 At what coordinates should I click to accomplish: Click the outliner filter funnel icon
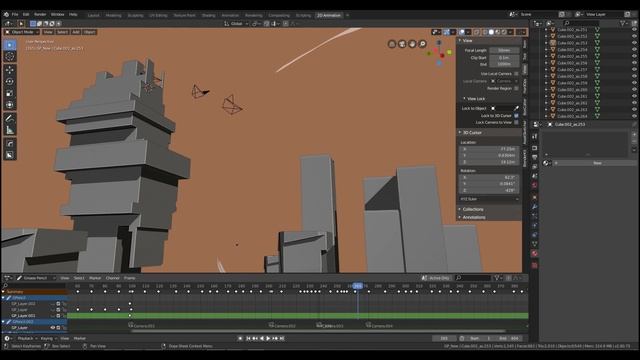click(x=622, y=24)
